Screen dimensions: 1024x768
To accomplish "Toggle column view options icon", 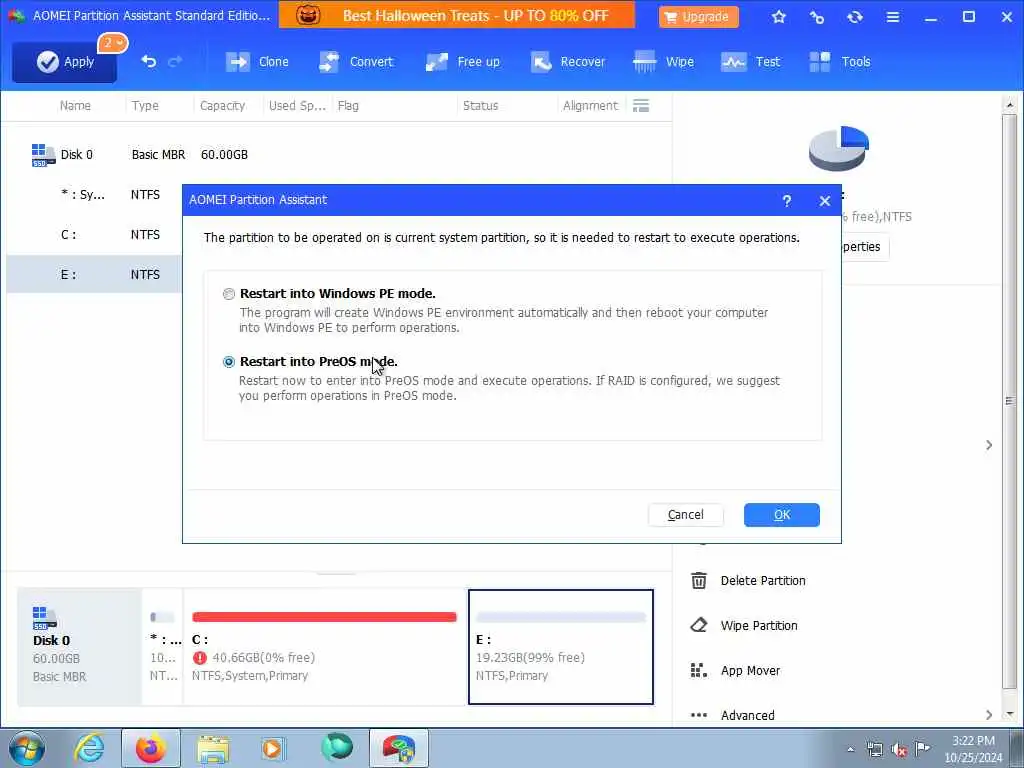I will pyautogui.click(x=641, y=105).
